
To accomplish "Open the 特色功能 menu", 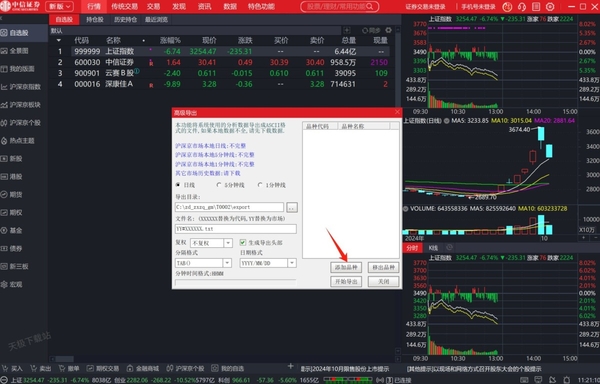I will (261, 7).
